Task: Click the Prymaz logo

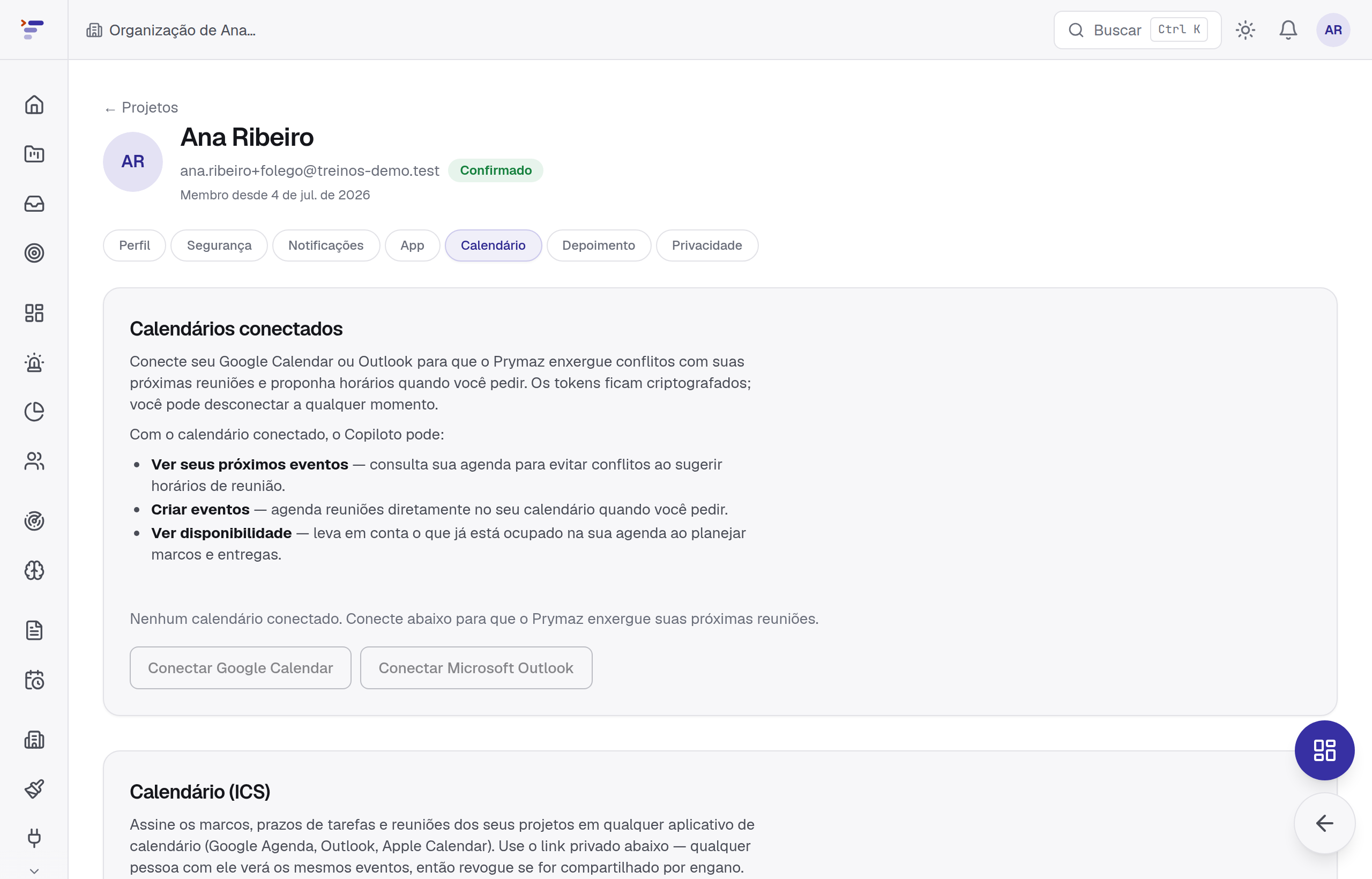Action: [33, 29]
